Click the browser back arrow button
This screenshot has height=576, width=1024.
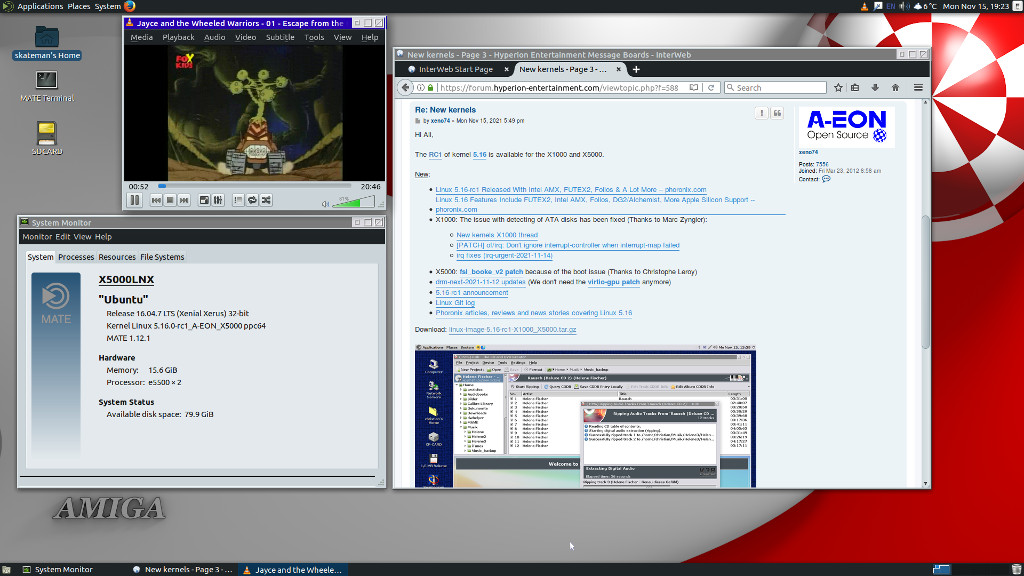click(x=406, y=88)
